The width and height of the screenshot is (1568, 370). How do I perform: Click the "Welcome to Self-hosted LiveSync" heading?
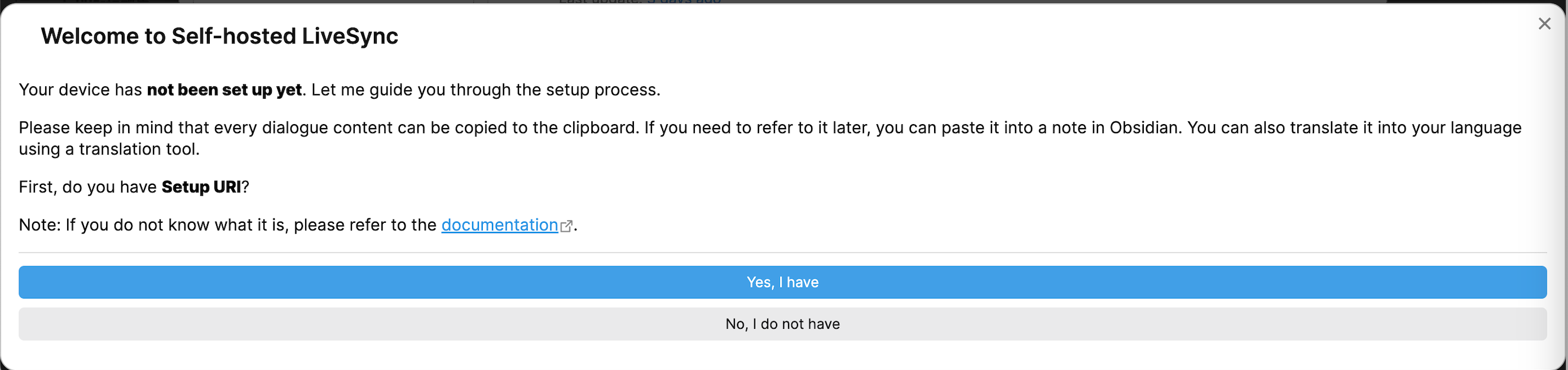[x=219, y=36]
